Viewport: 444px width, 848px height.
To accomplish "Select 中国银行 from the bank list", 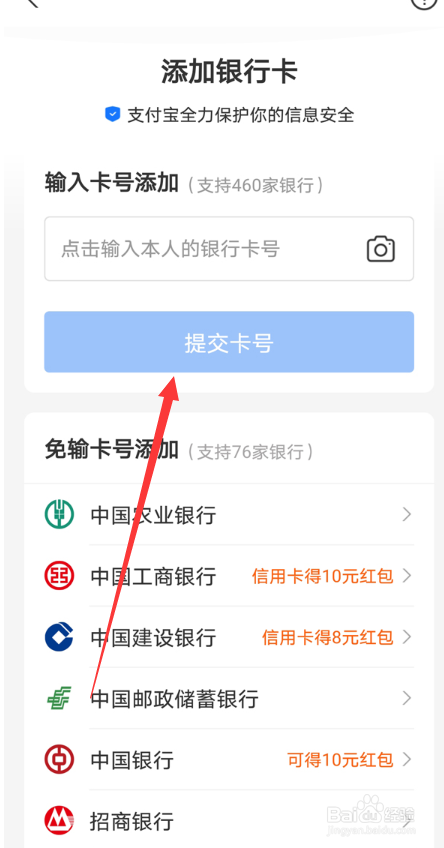I will coord(229,760).
